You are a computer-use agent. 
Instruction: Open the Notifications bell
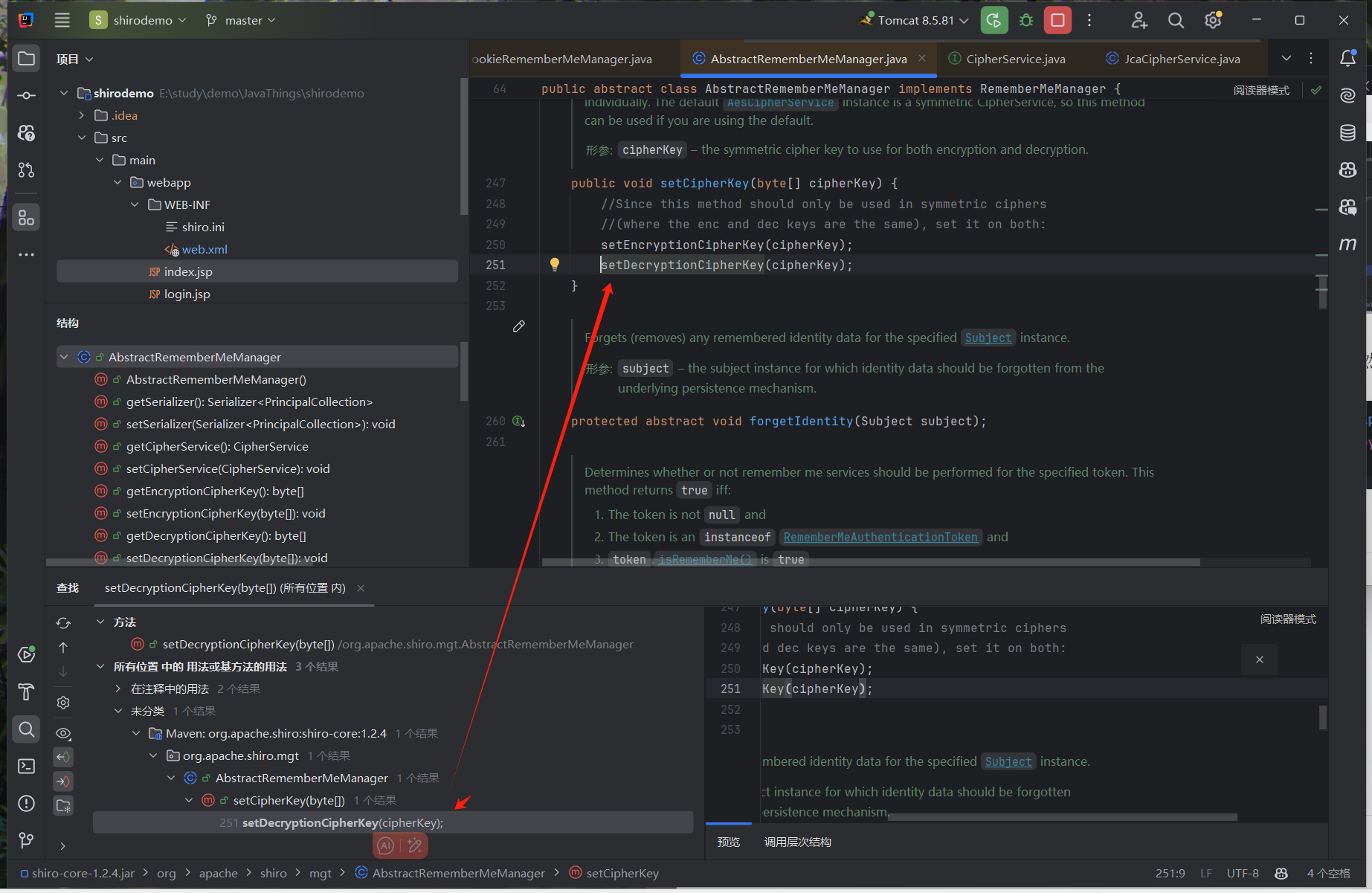point(1348,58)
